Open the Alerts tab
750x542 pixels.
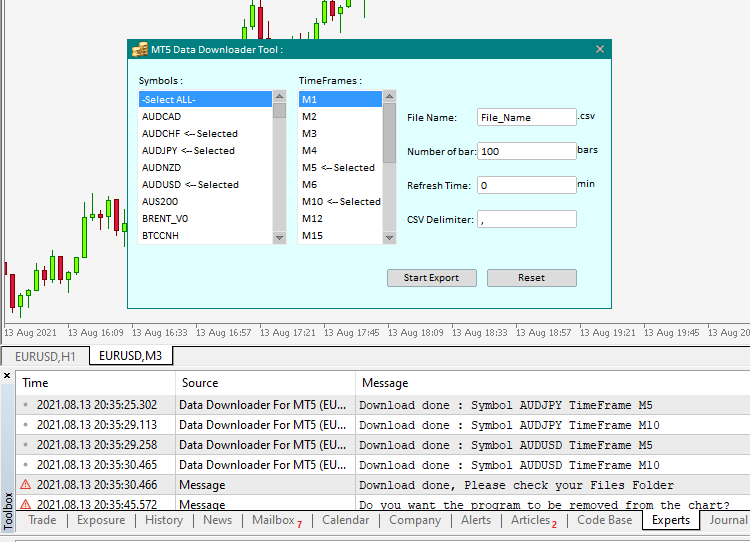[x=476, y=520]
